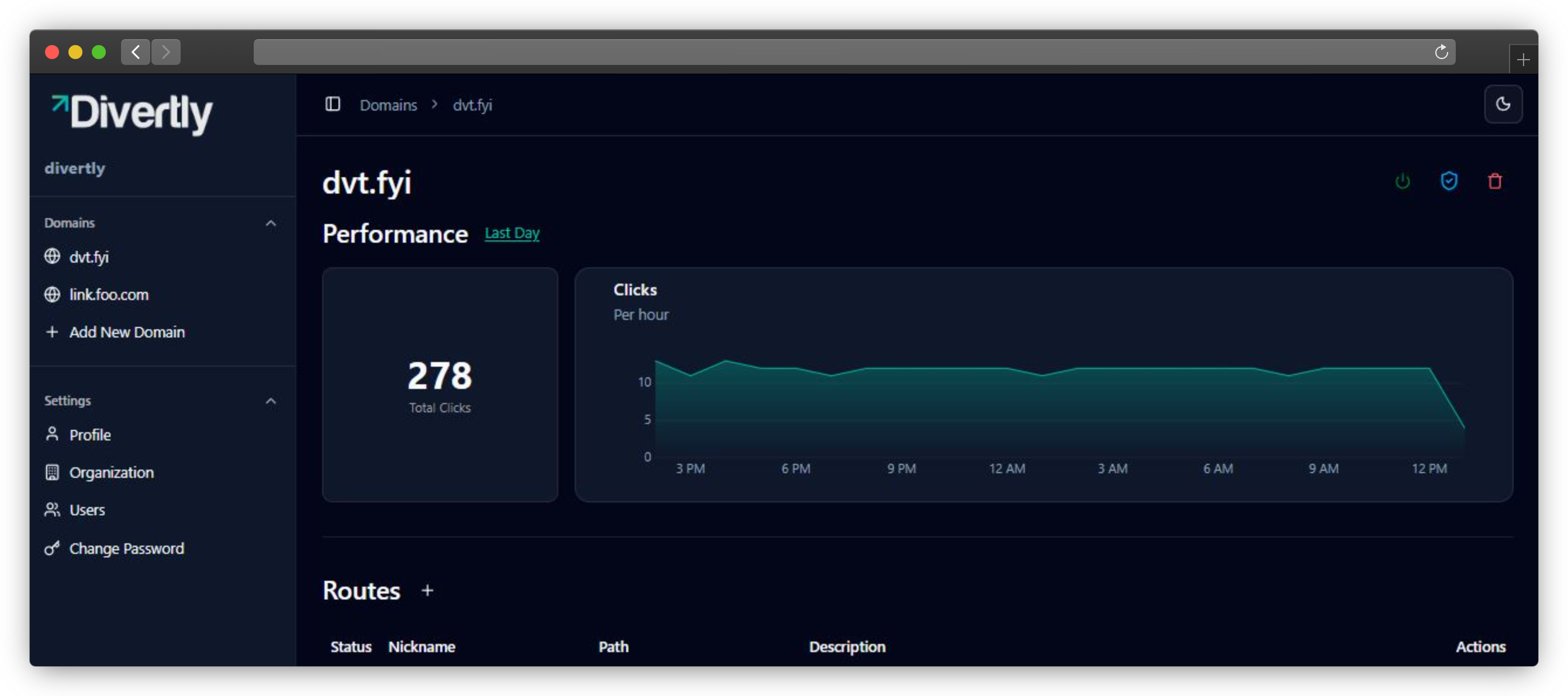The width and height of the screenshot is (1568, 696).
Task: Select link.foo.com in the sidebar
Action: [108, 294]
